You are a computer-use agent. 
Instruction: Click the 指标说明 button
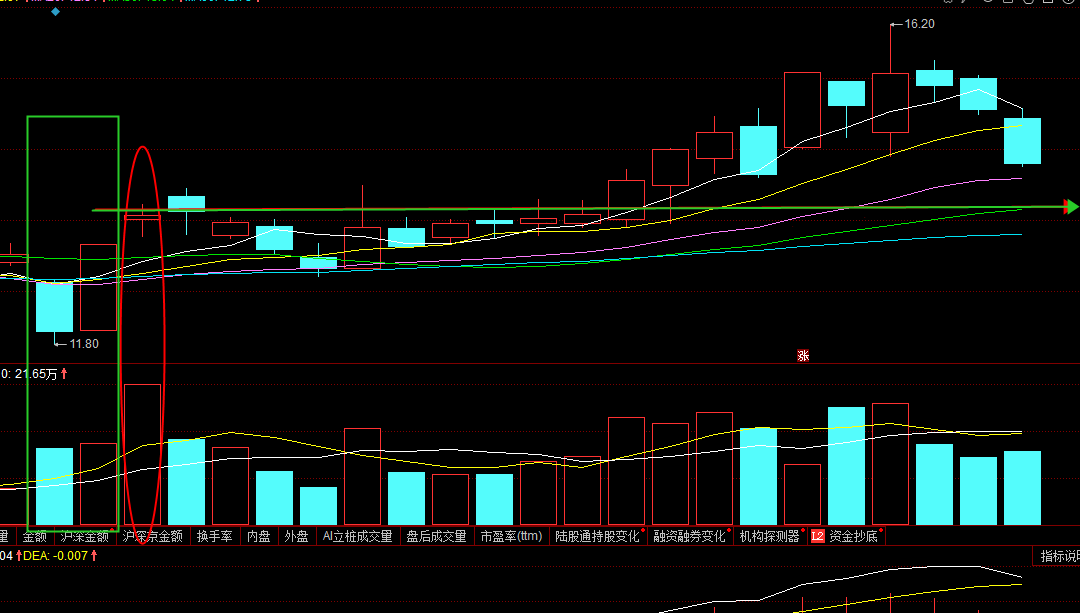click(x=1059, y=556)
